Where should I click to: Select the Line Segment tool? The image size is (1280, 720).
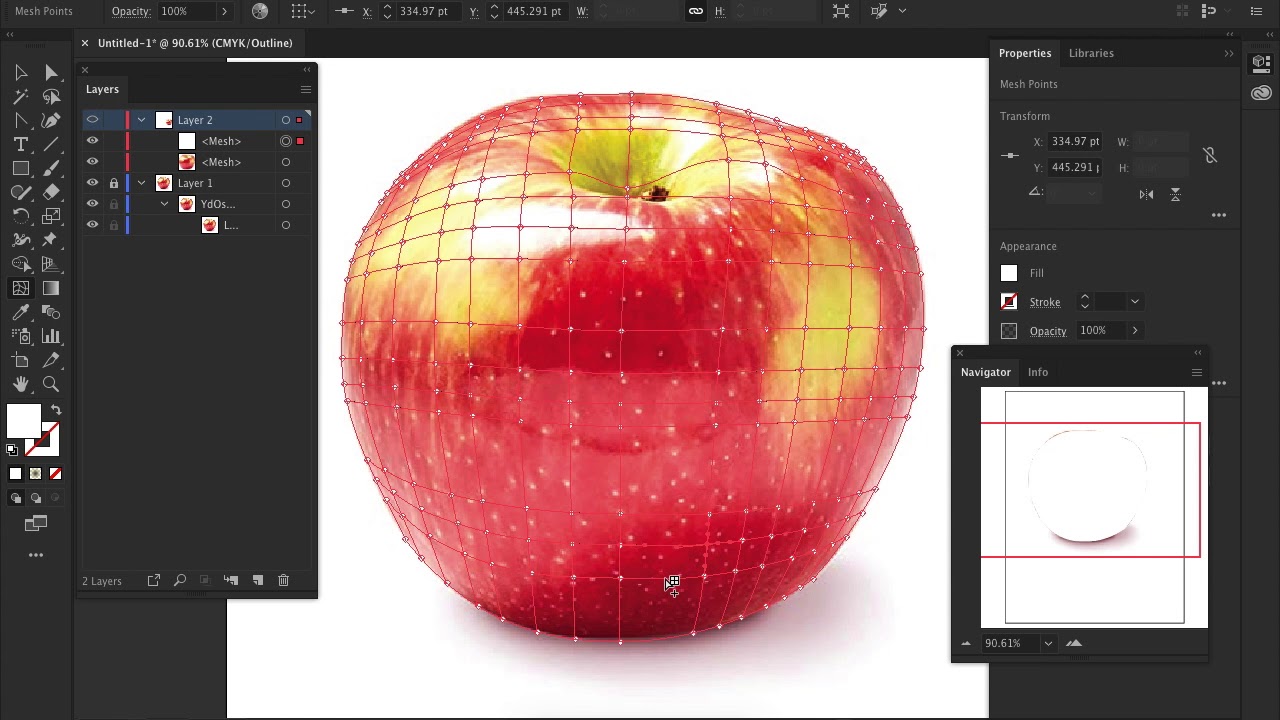coord(51,145)
